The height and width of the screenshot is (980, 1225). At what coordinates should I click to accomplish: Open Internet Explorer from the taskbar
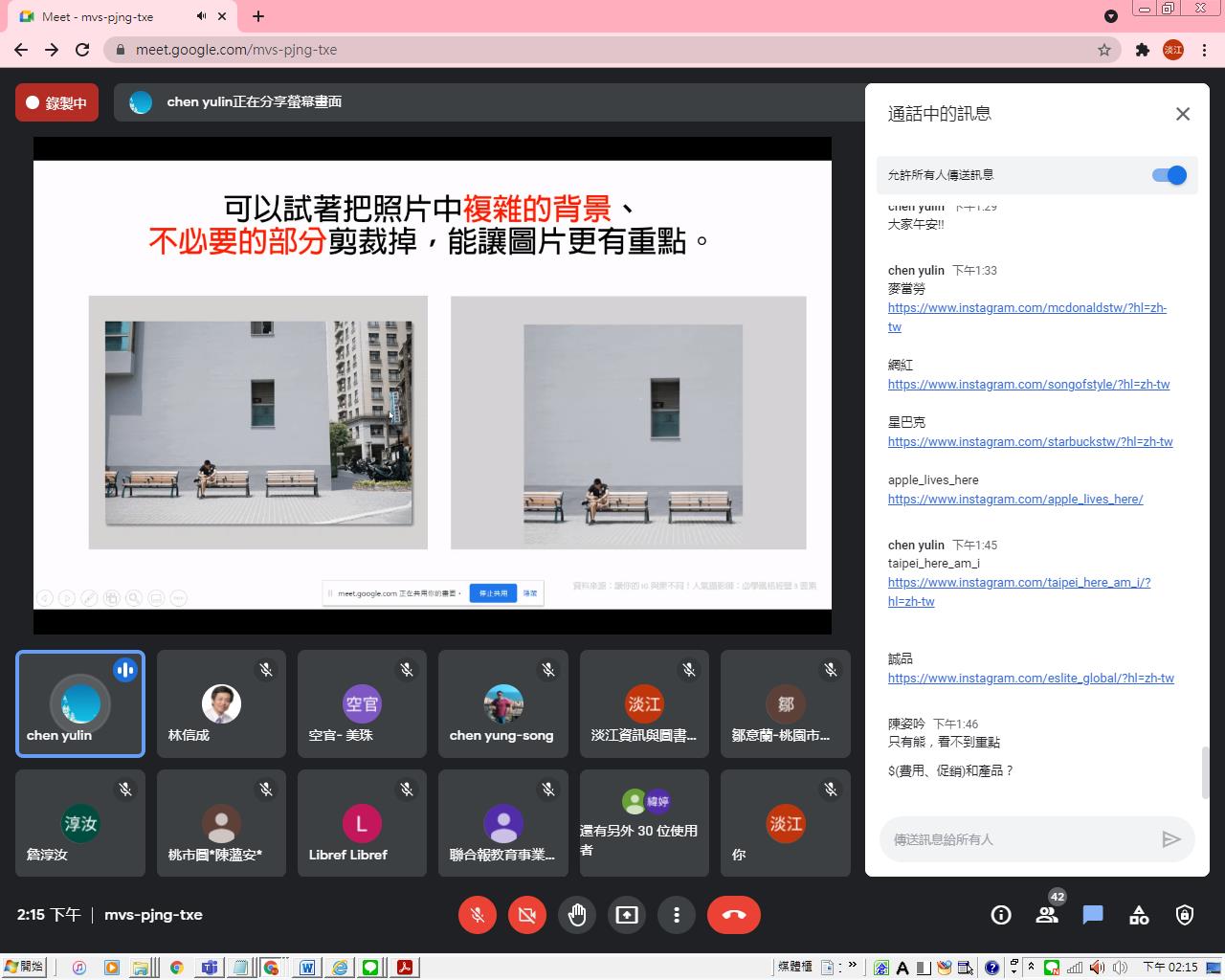[x=339, y=968]
